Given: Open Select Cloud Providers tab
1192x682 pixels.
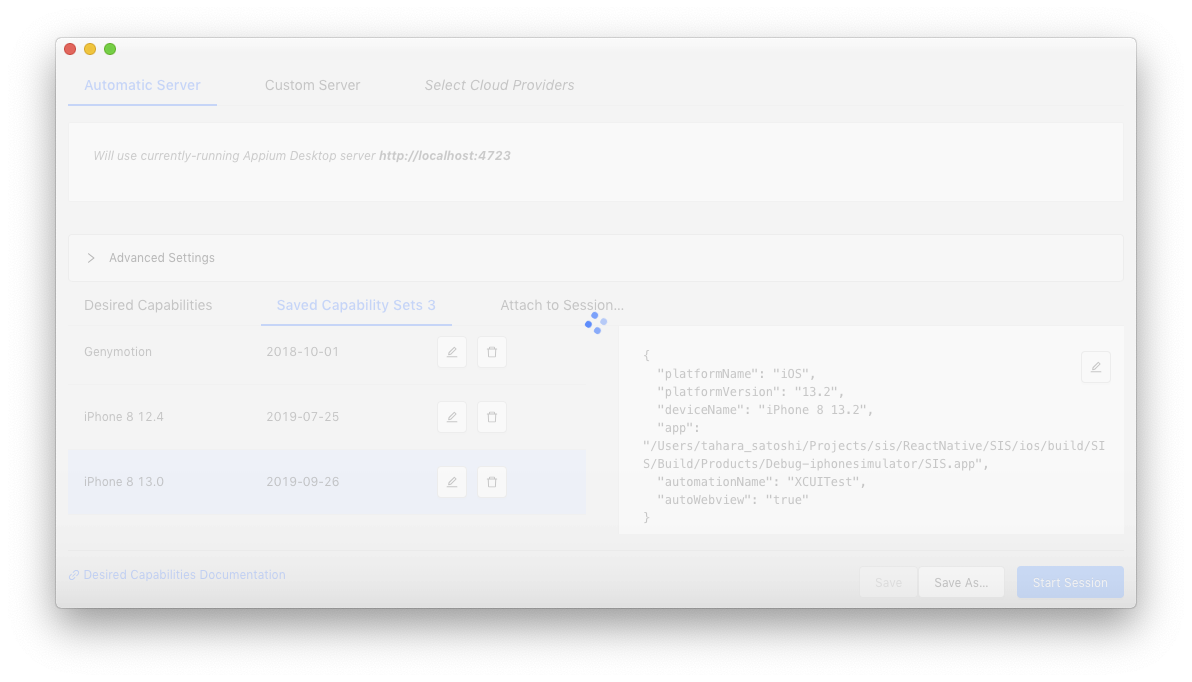Looking at the screenshot, I should (499, 85).
